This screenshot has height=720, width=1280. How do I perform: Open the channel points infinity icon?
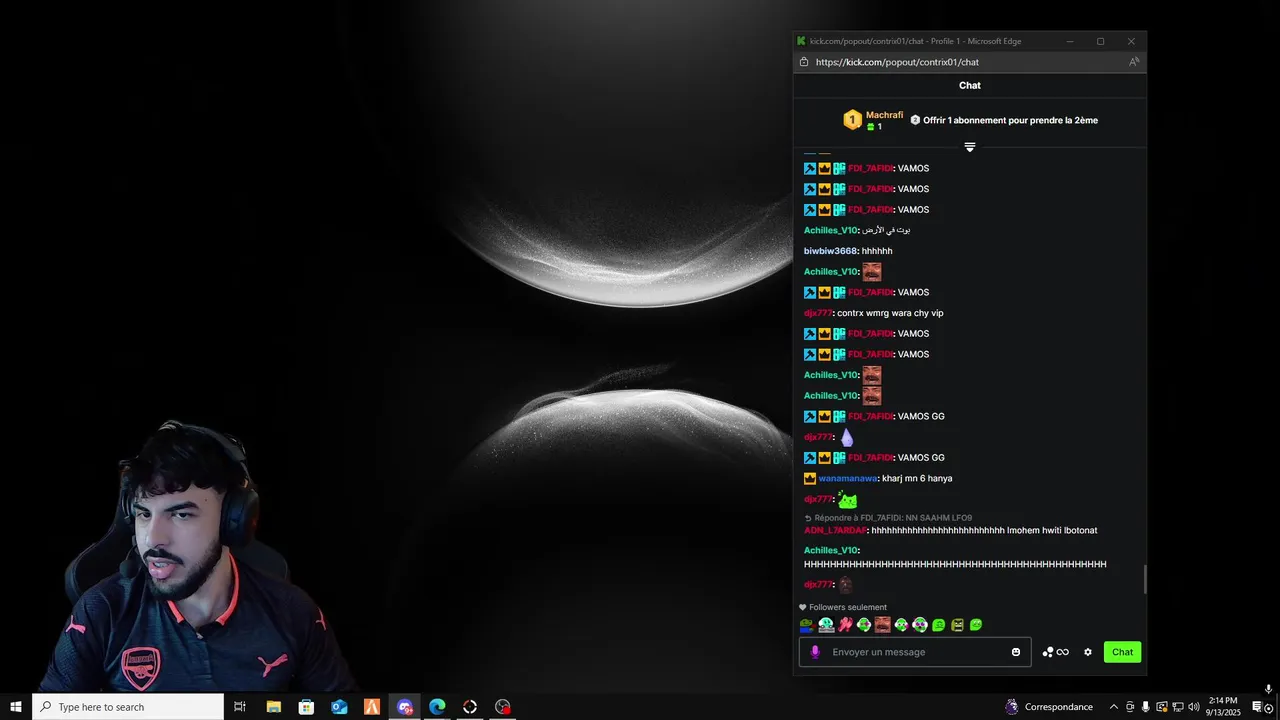pos(1056,652)
